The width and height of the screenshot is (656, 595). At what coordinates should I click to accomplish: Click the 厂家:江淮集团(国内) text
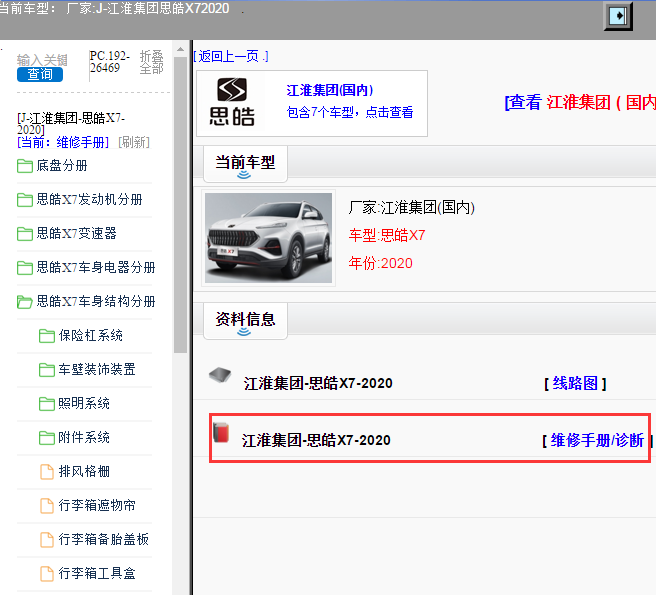click(x=411, y=208)
